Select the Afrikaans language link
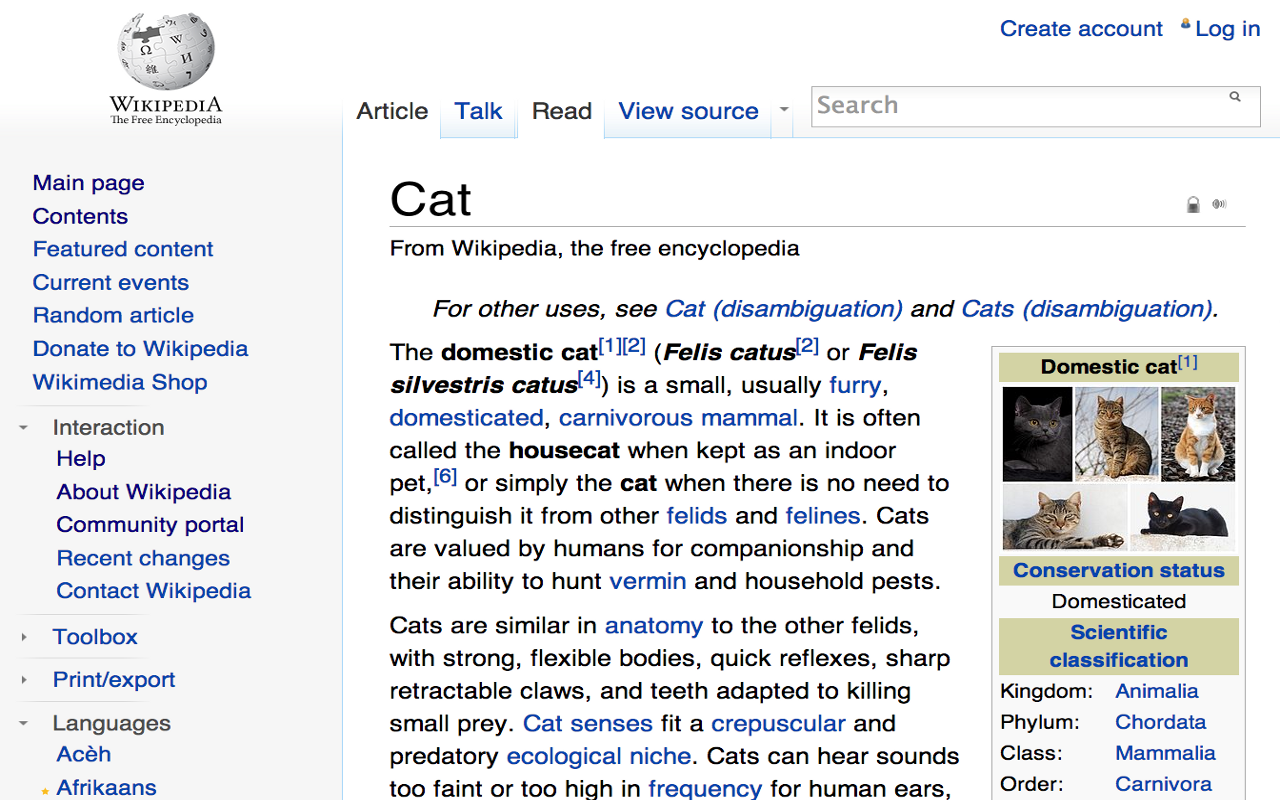This screenshot has width=1280, height=800. point(106,787)
